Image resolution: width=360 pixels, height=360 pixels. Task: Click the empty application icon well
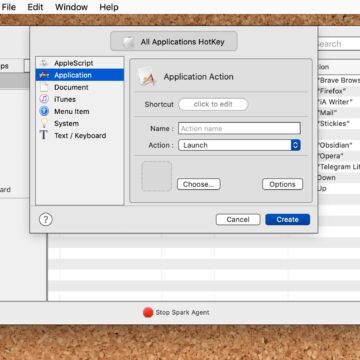pyautogui.click(x=157, y=176)
